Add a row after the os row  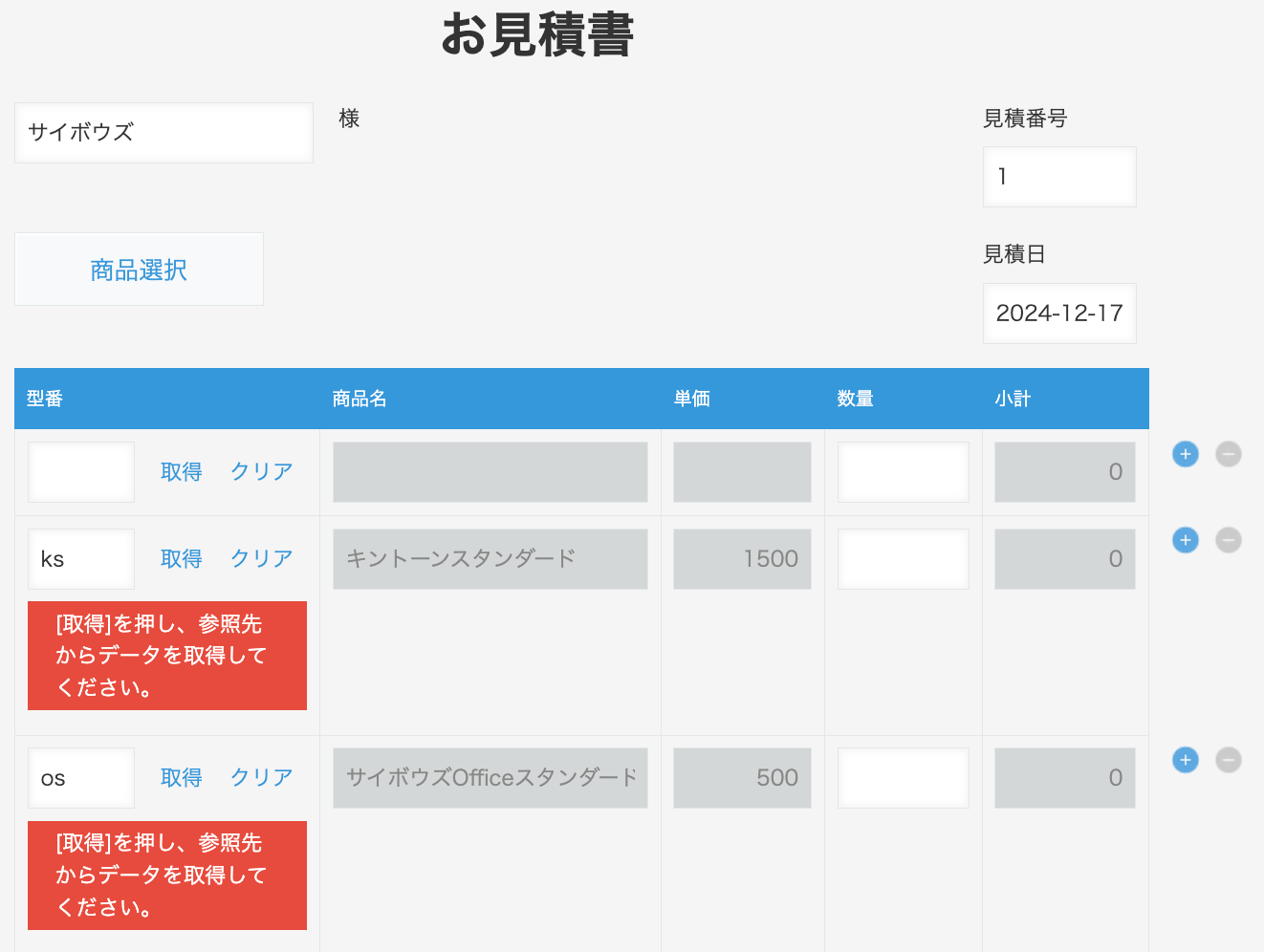click(x=1186, y=760)
